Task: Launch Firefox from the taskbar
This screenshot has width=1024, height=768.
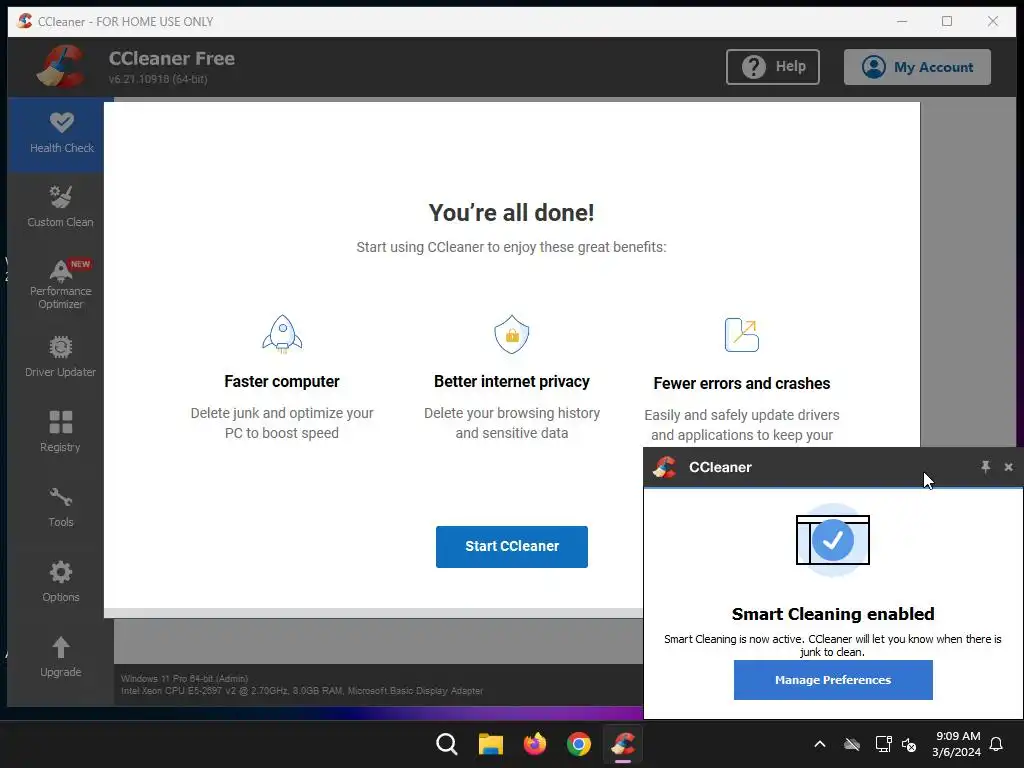Action: (535, 744)
